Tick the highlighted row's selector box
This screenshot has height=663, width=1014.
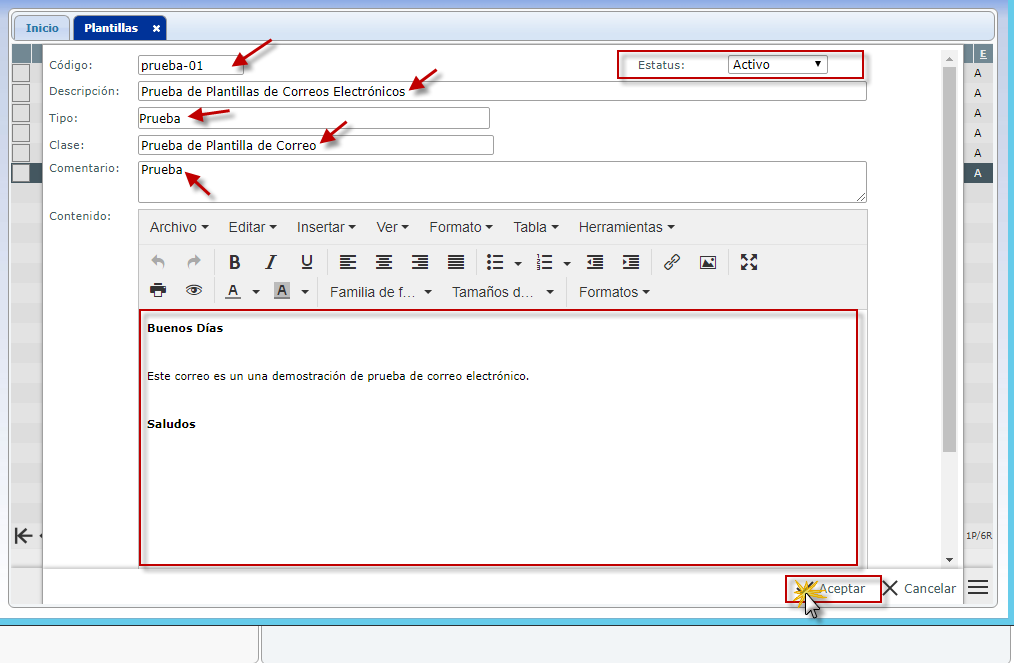20,173
